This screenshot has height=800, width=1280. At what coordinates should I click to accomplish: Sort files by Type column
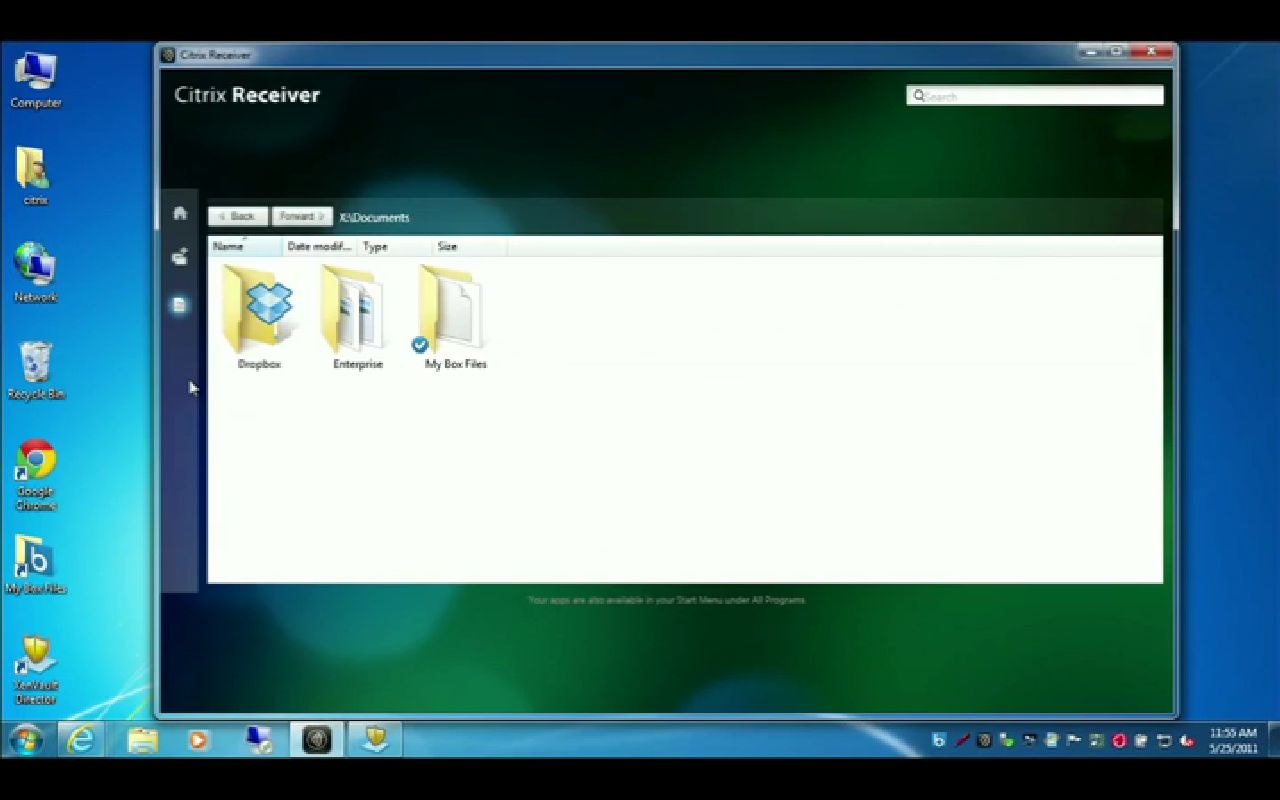[395, 246]
